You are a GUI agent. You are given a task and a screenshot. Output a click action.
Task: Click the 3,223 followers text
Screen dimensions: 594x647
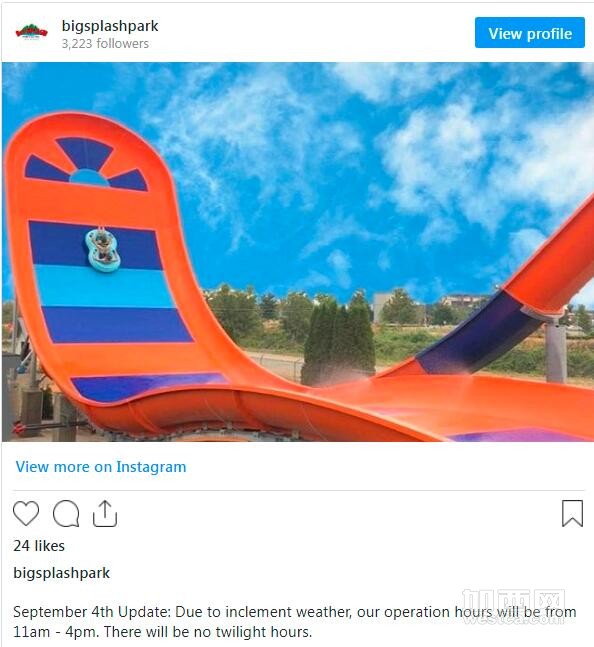click(x=105, y=43)
